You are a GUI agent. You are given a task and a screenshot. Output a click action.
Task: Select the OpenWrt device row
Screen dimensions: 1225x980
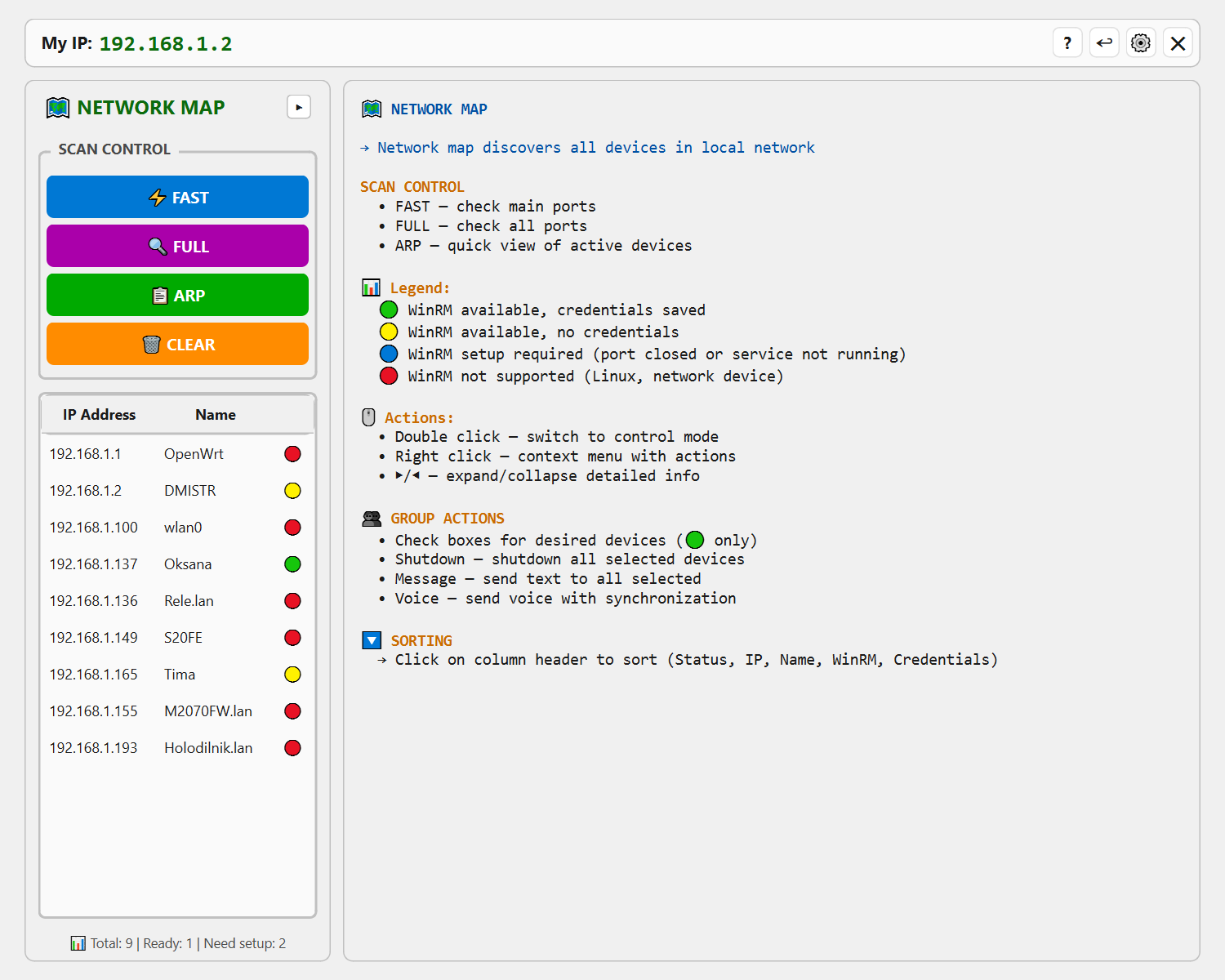pyautogui.click(x=194, y=454)
